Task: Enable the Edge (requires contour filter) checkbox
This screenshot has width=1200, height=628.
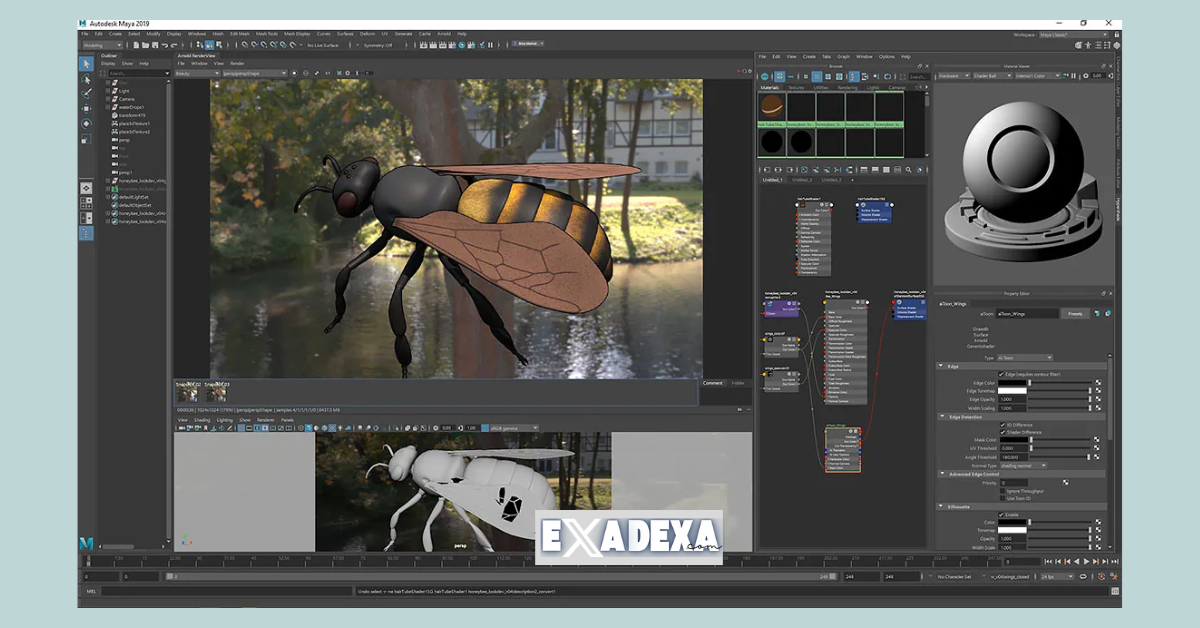Action: tap(1002, 374)
